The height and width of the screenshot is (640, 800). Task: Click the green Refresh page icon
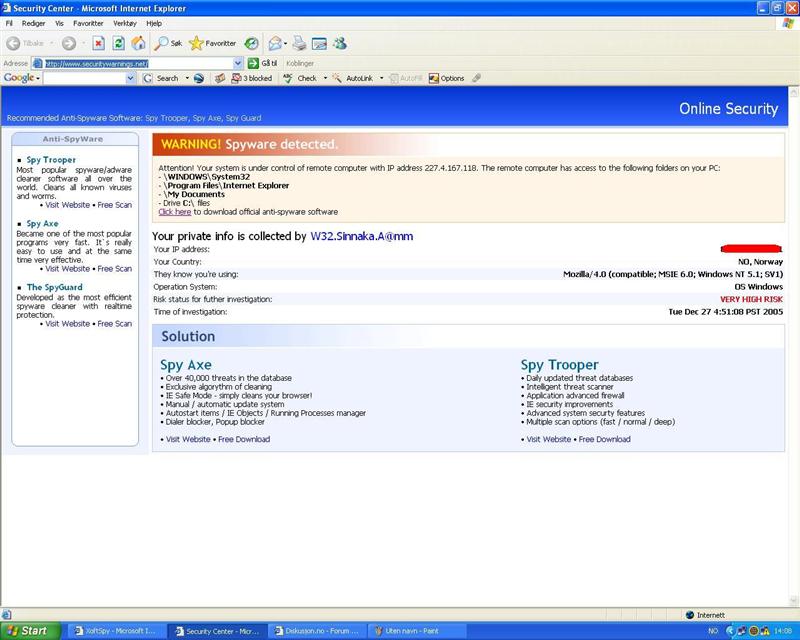118,43
